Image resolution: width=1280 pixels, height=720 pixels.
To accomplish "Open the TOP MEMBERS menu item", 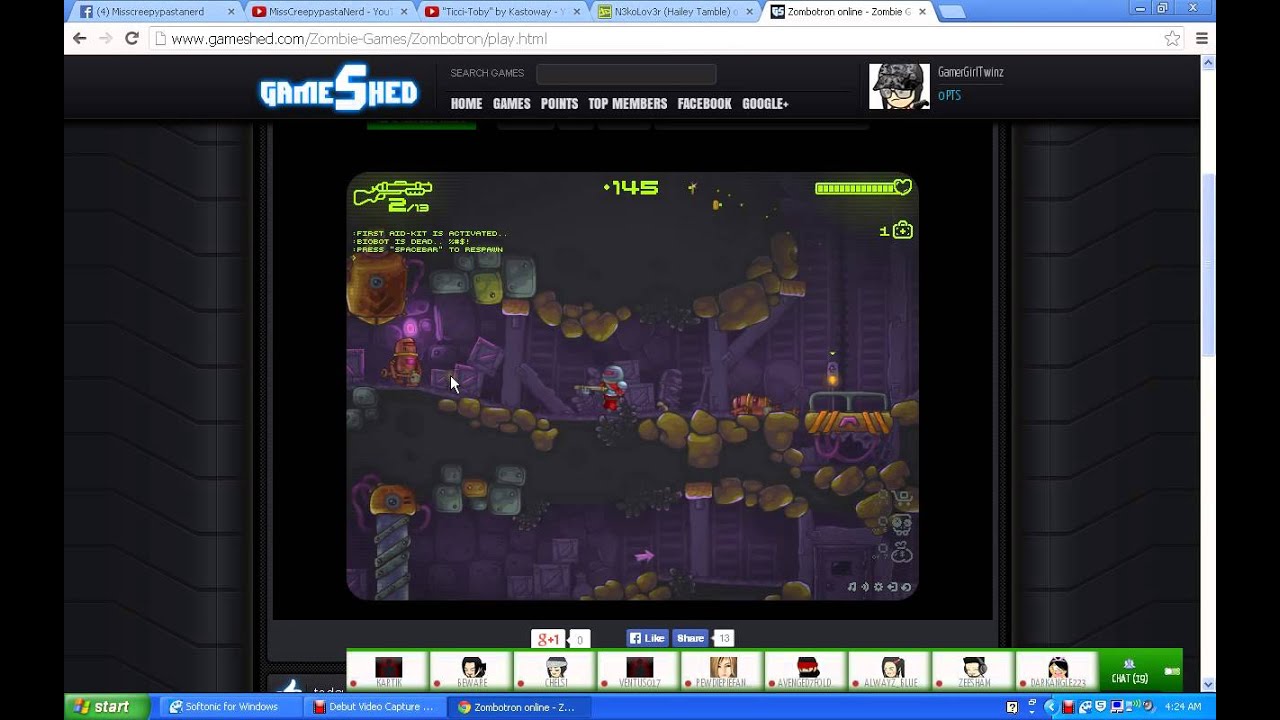I will (627, 104).
